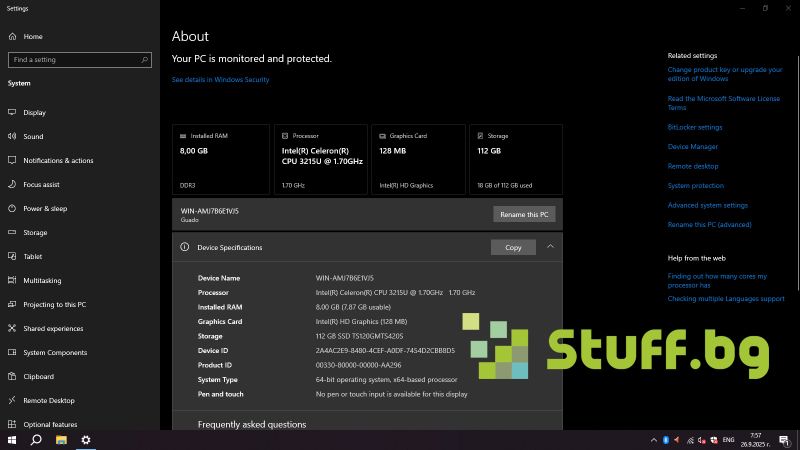Copy the device specifications

pyautogui.click(x=513, y=247)
